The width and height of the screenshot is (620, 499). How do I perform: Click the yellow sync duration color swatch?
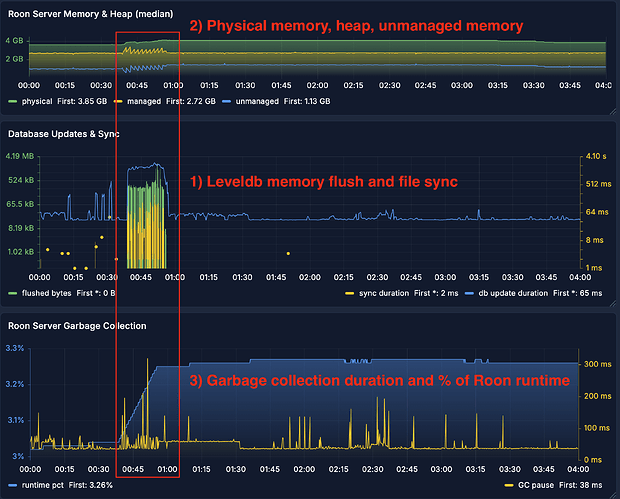tap(350, 293)
